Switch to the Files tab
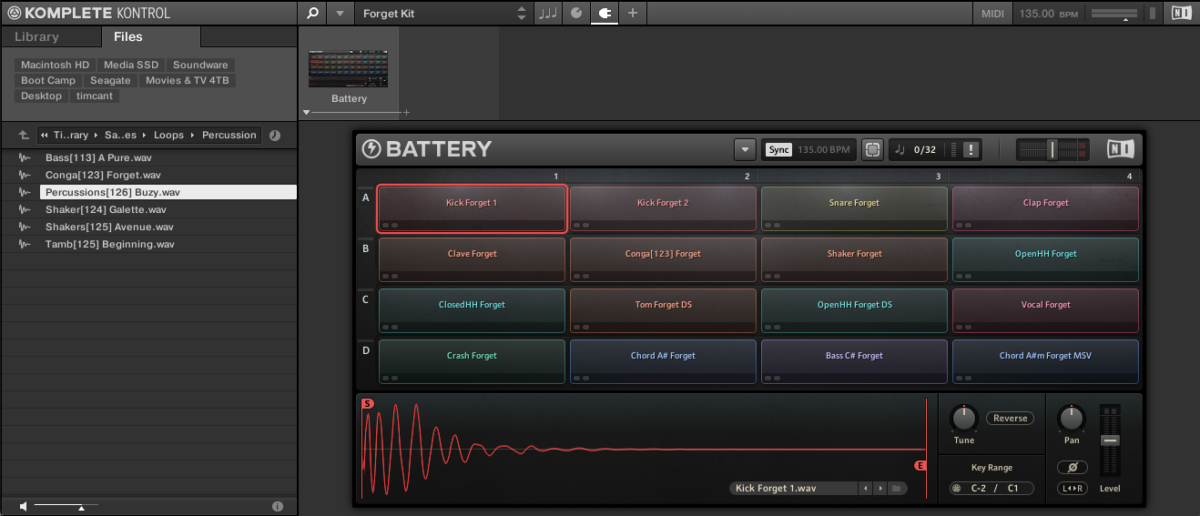The height and width of the screenshot is (516, 1200). click(128, 37)
